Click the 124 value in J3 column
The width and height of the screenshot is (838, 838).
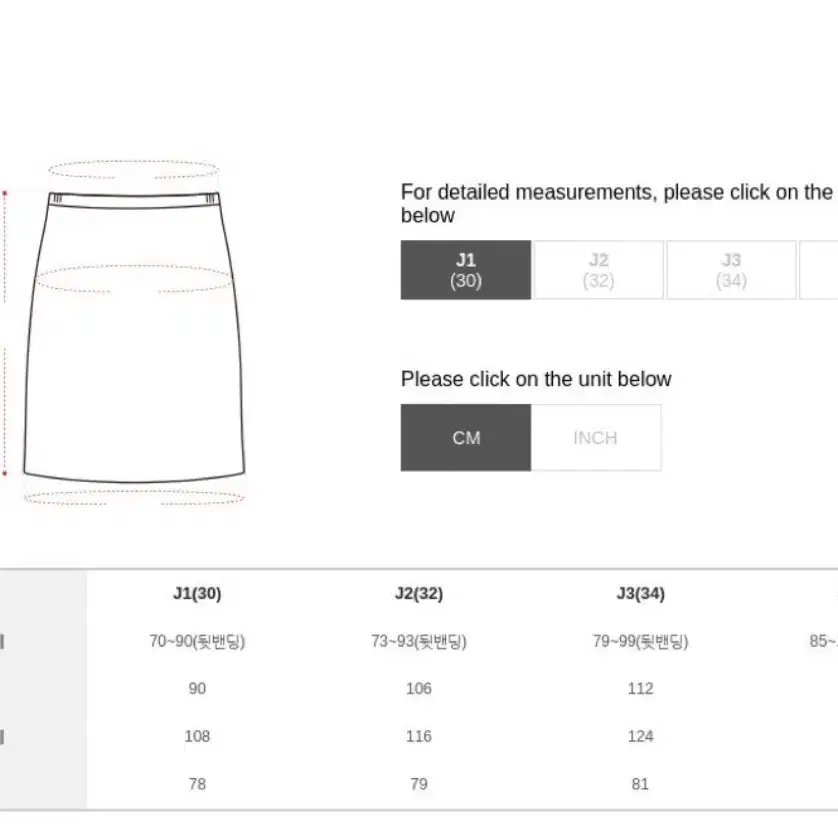coord(641,736)
